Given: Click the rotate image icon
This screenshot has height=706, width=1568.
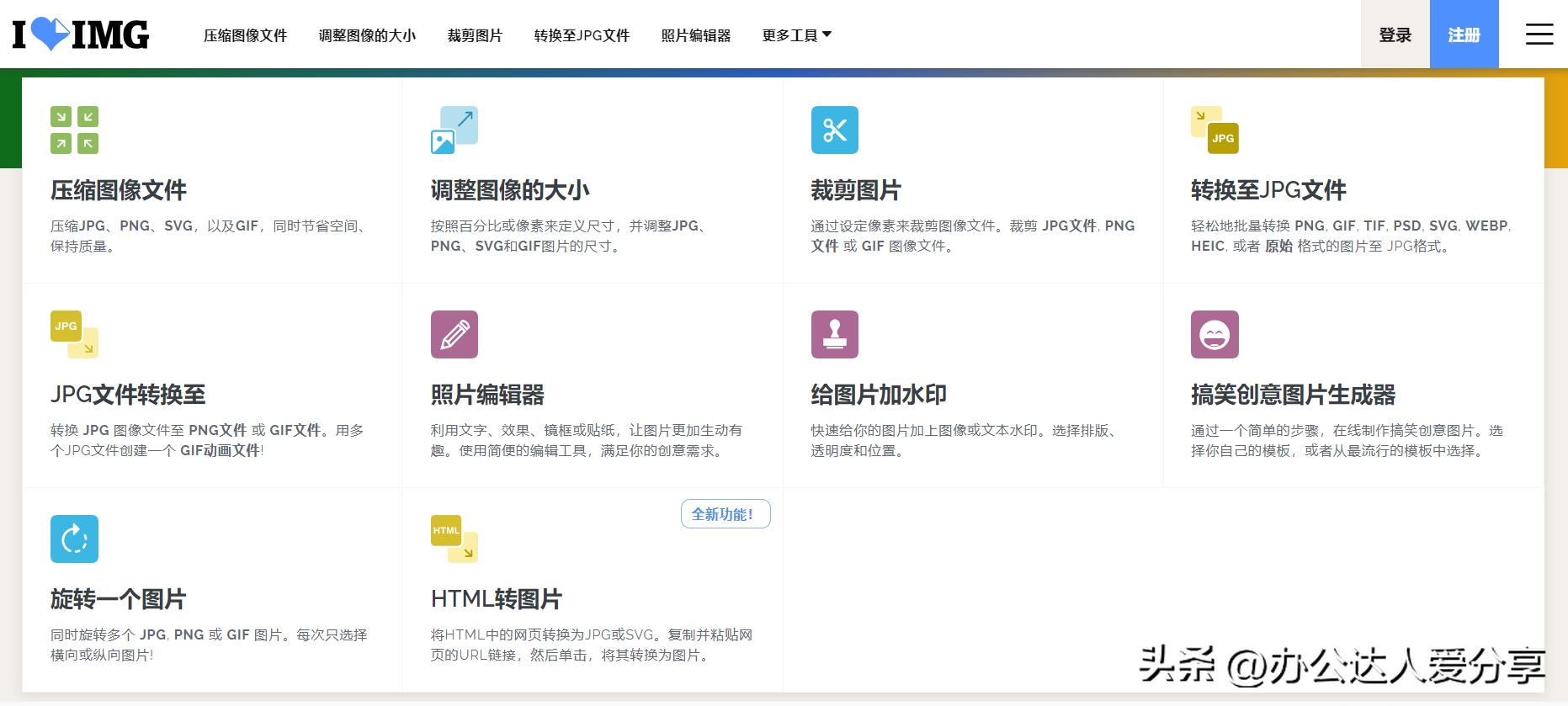Looking at the screenshot, I should [74, 539].
